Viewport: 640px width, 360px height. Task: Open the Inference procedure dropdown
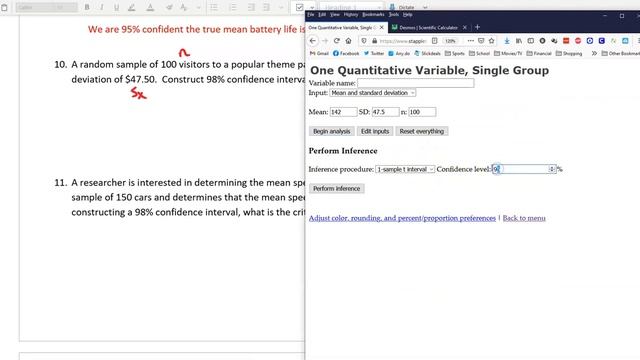pos(405,169)
